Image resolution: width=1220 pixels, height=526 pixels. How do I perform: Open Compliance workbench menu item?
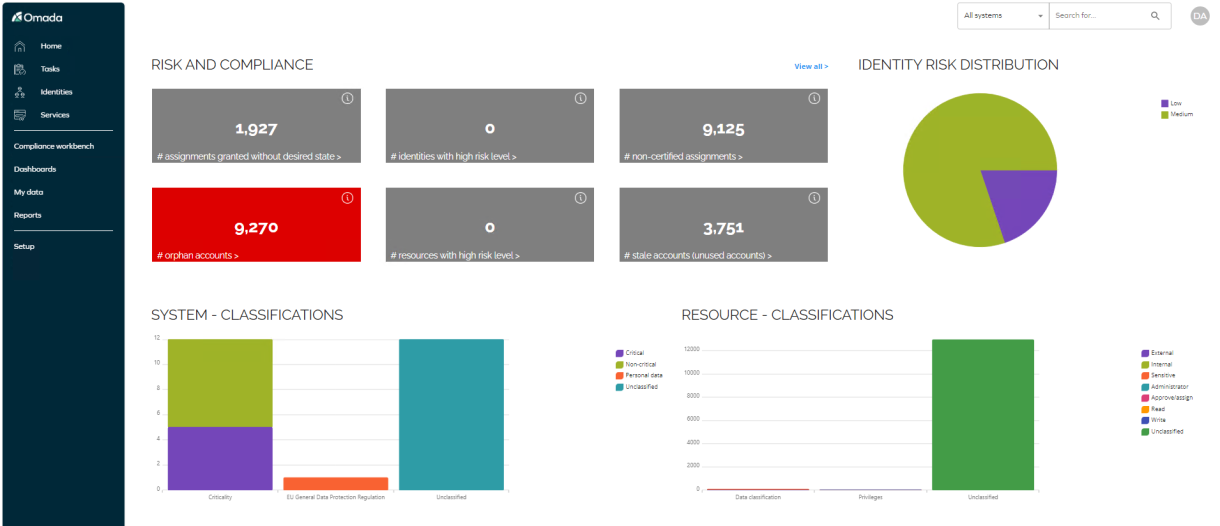54,146
